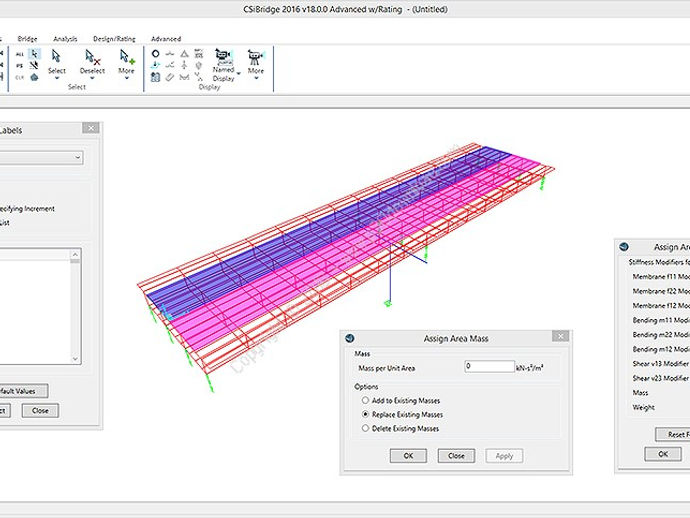
Task: Click the CLR clear selection icon
Action: click(19, 77)
